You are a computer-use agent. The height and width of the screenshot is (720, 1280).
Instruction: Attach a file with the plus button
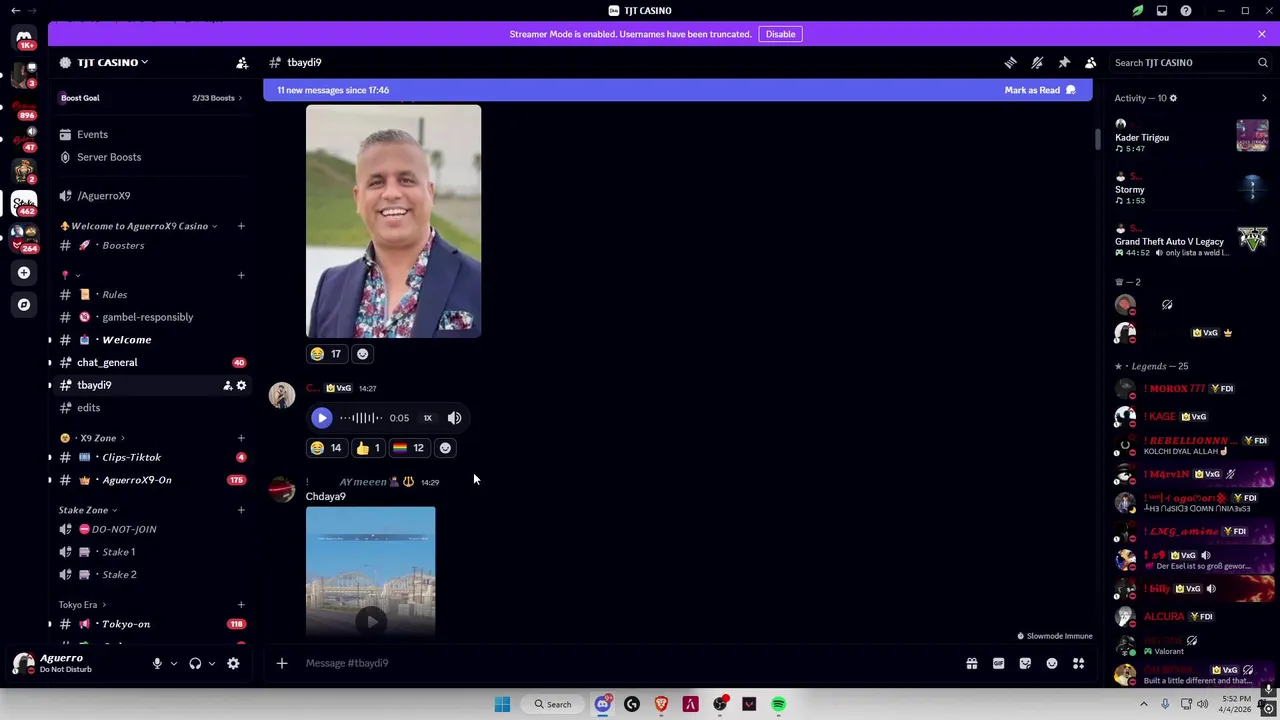tap(282, 663)
